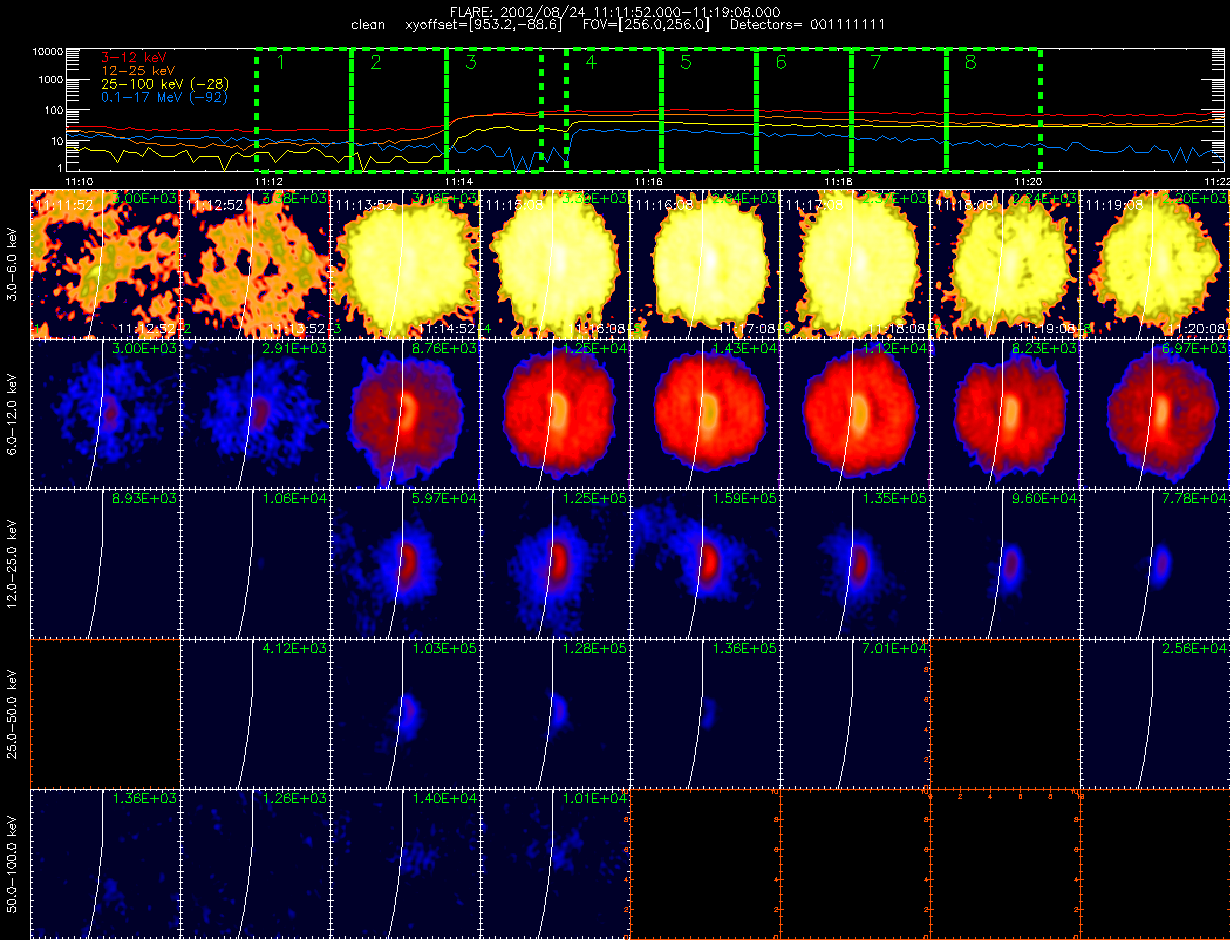Open the 50.0-100.0 keV panel labeled 1.36E+03
The image size is (1230, 940).
106,863
